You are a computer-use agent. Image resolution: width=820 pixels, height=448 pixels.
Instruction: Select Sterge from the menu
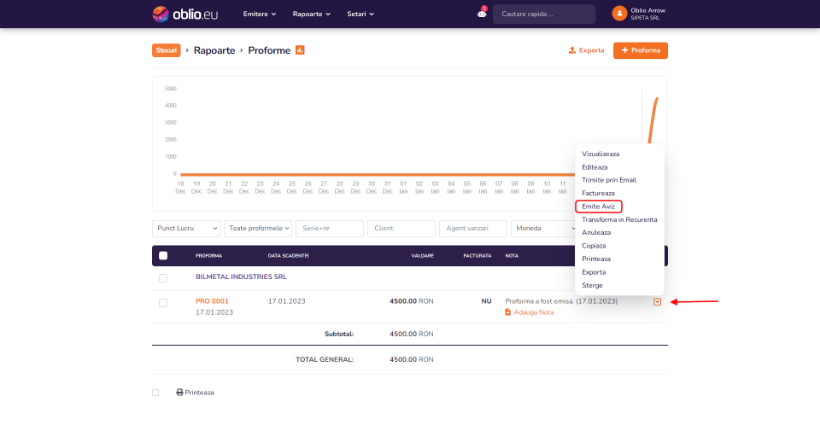pyautogui.click(x=592, y=285)
